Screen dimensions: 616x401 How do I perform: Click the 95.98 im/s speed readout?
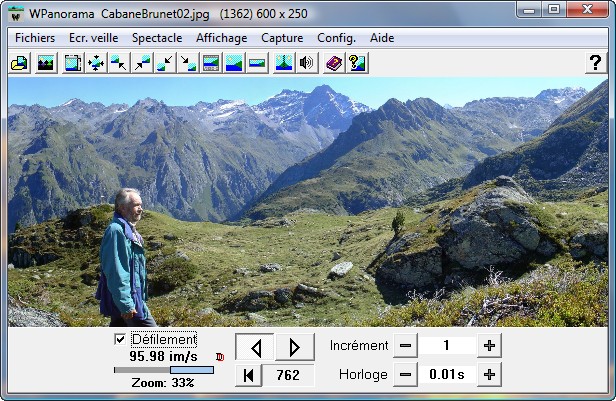pyautogui.click(x=163, y=357)
